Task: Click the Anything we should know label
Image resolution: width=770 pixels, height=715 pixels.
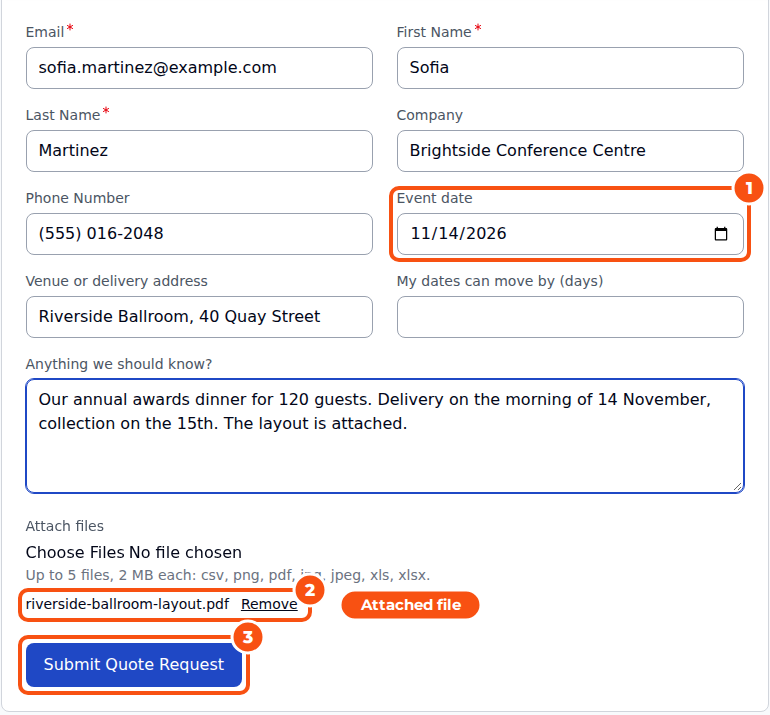Action: [x=118, y=364]
